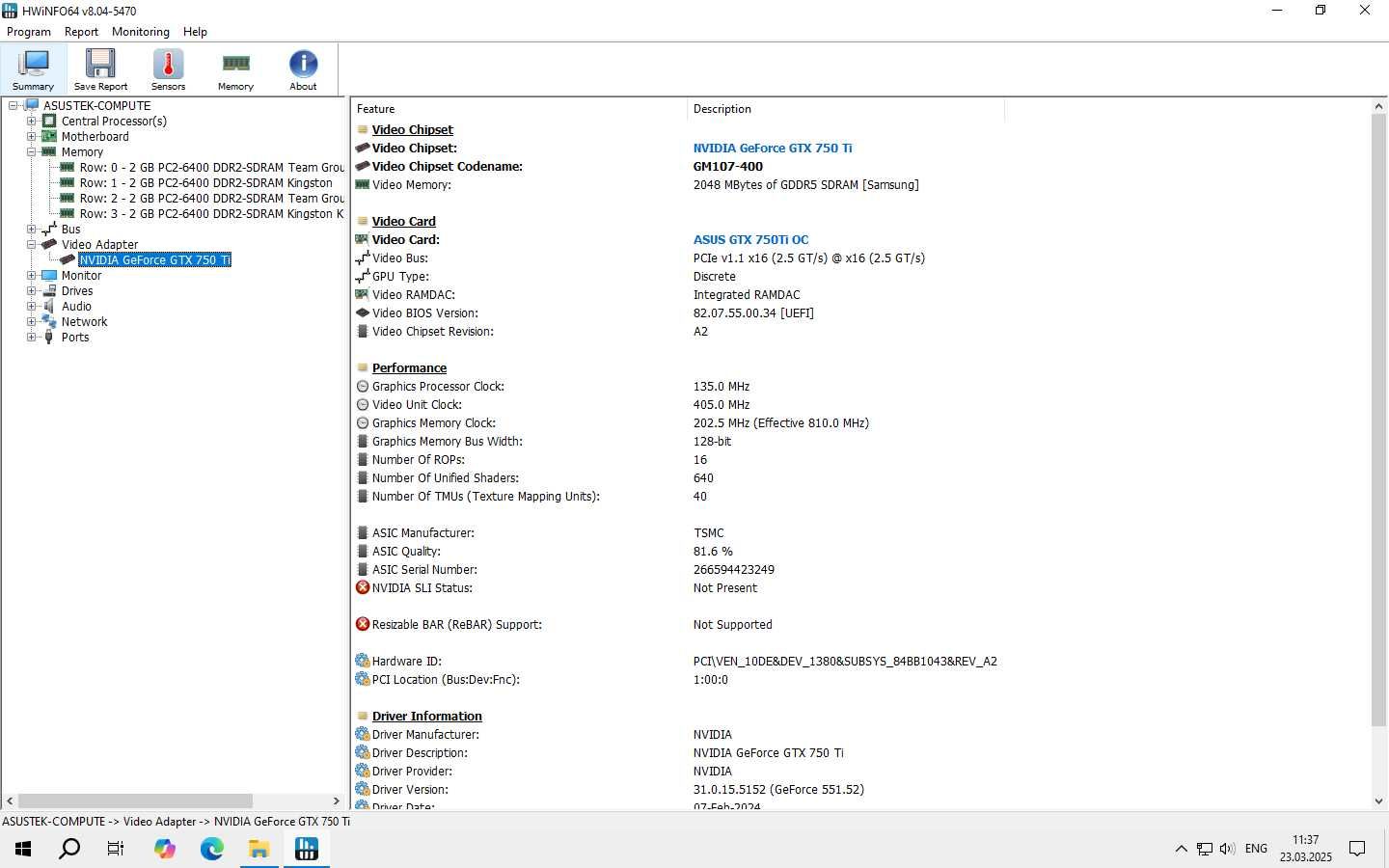Click the details pane vertical scrollbar thumb
1389x868 pixels.
pyautogui.click(x=1378, y=420)
